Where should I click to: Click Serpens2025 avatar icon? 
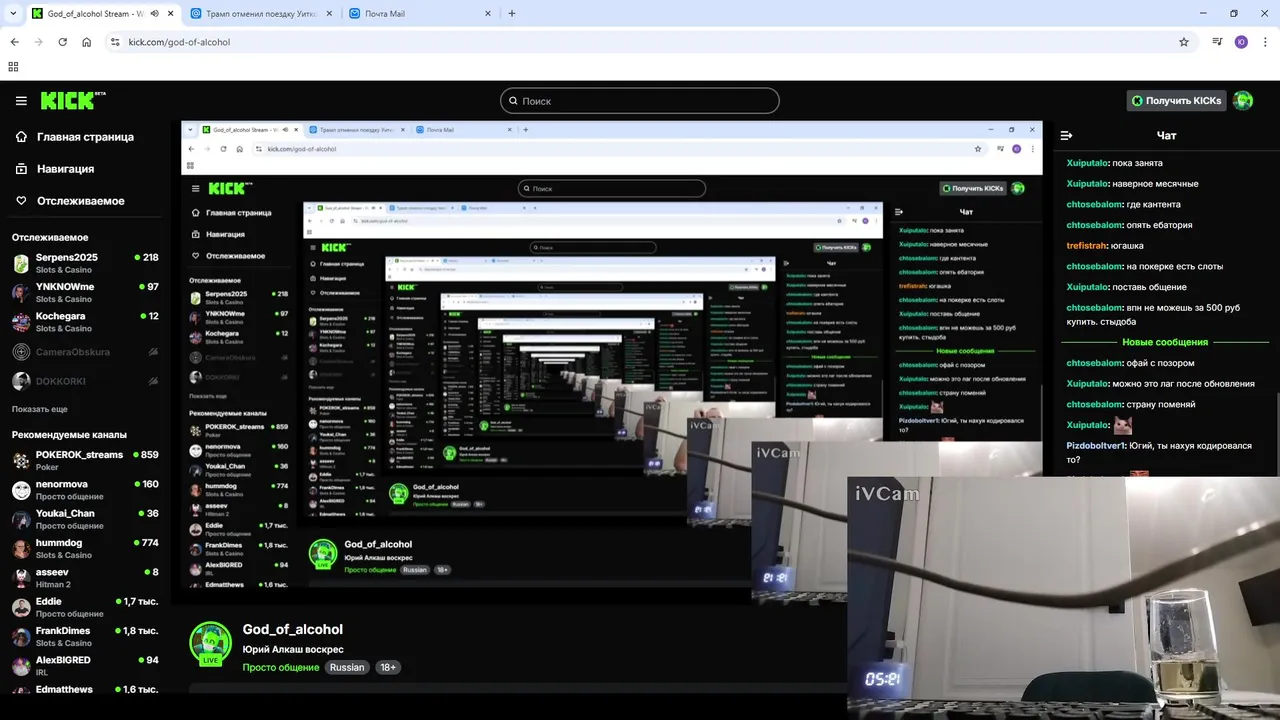21,264
